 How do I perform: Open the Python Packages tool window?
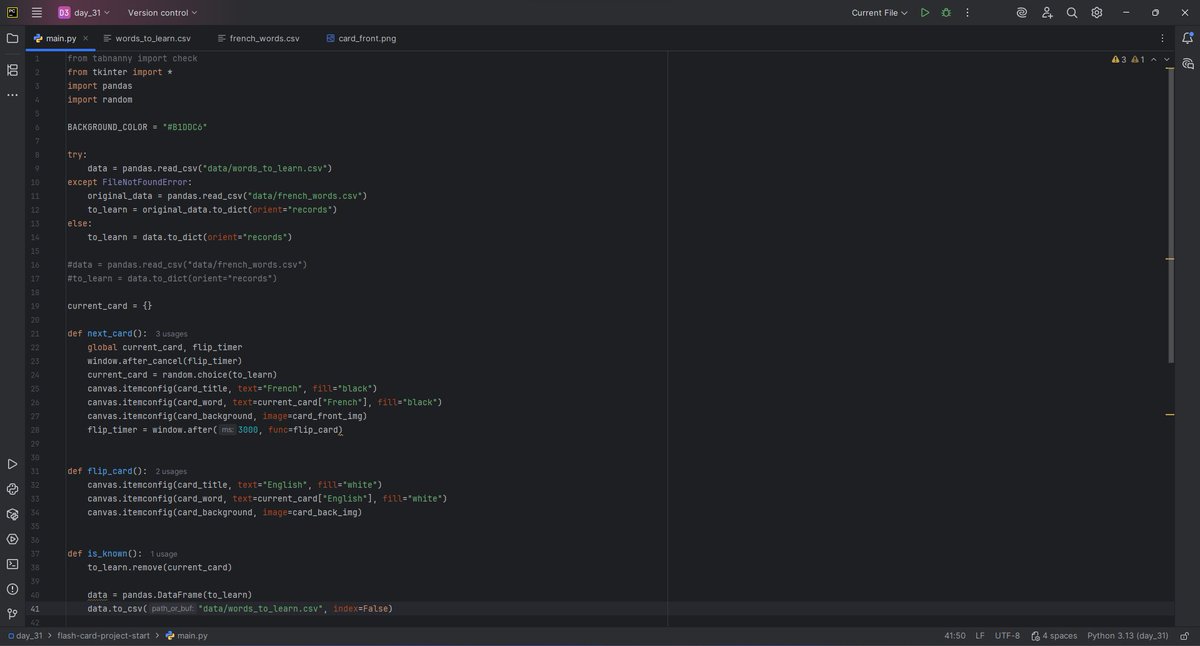[x=12, y=514]
